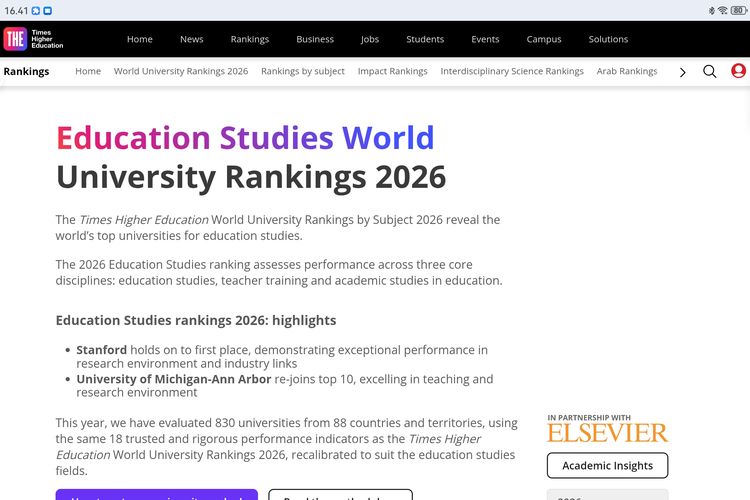Screen dimensions: 750x500
Task: Open the Campus menu item
Action: click(x=544, y=39)
